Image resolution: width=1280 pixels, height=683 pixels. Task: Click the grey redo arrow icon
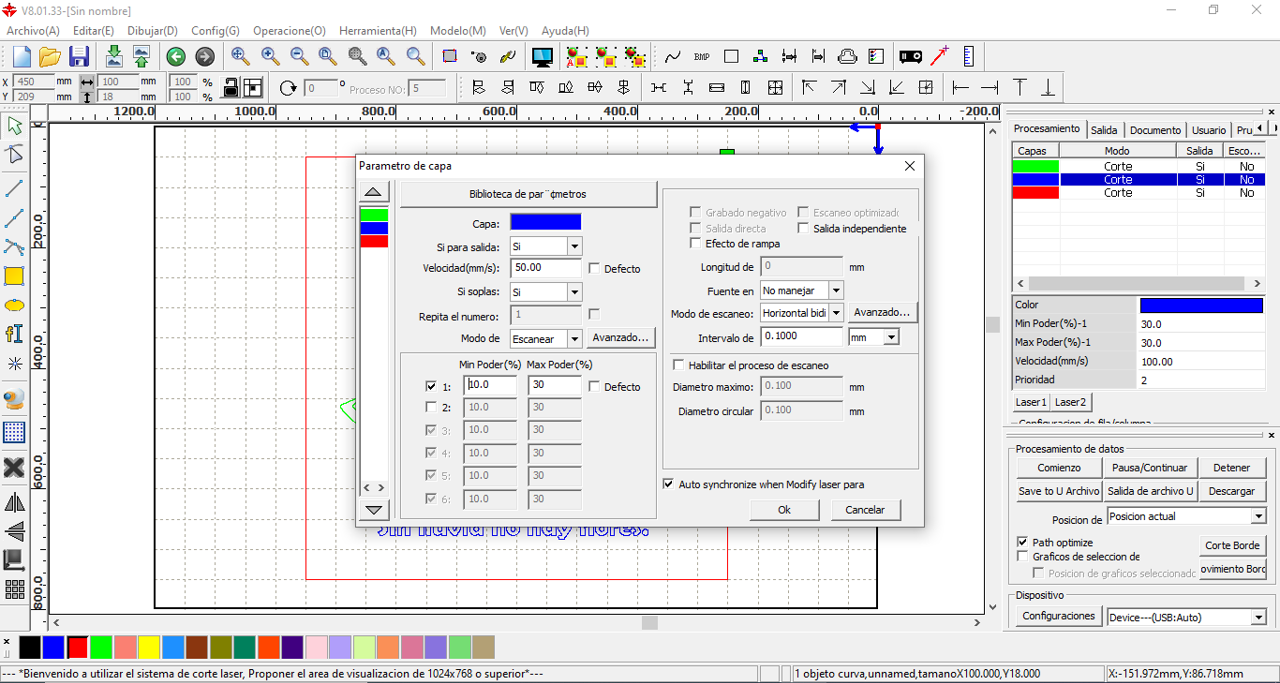[204, 57]
